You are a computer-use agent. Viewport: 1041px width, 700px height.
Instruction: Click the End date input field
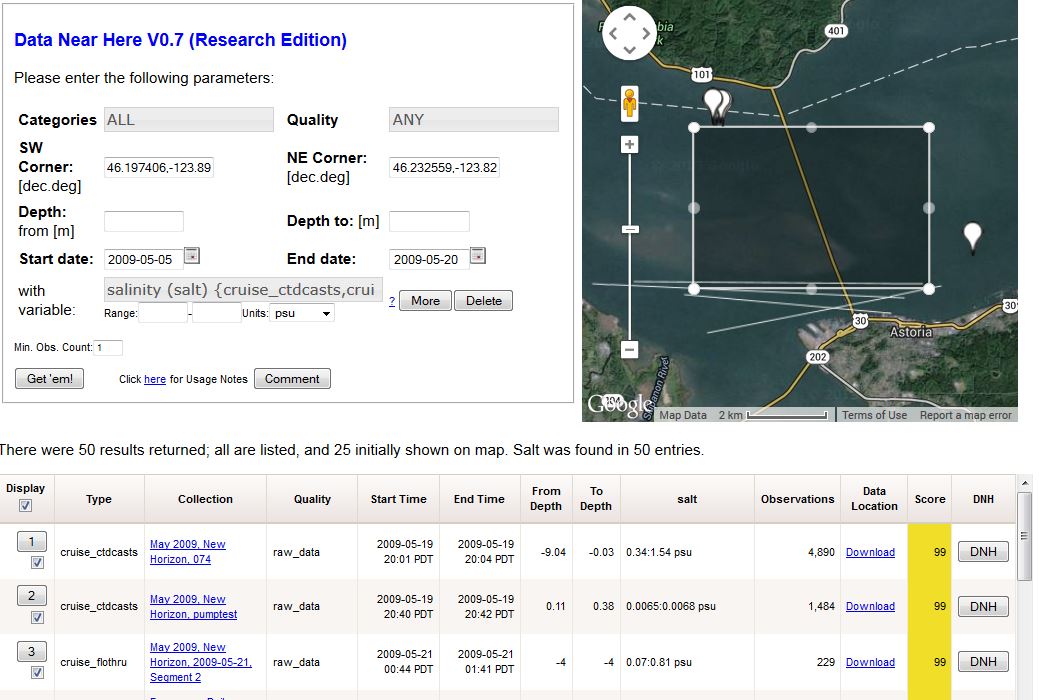coord(429,260)
